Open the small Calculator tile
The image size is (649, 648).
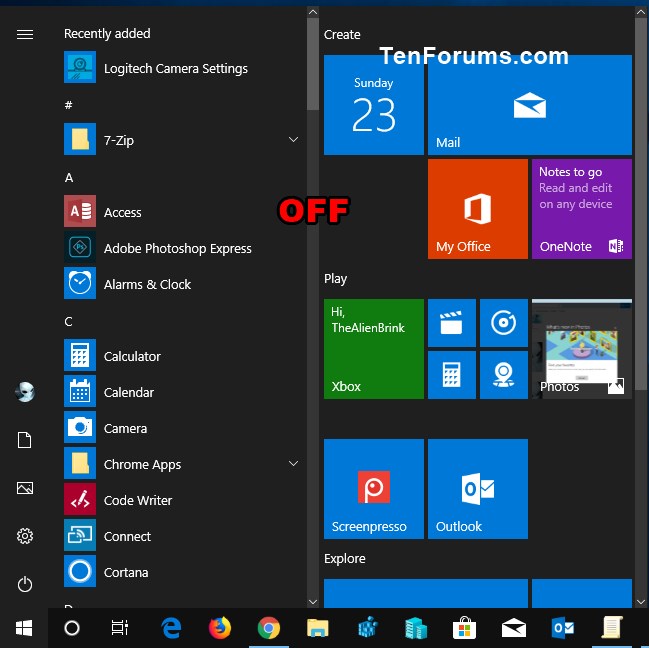tap(452, 375)
